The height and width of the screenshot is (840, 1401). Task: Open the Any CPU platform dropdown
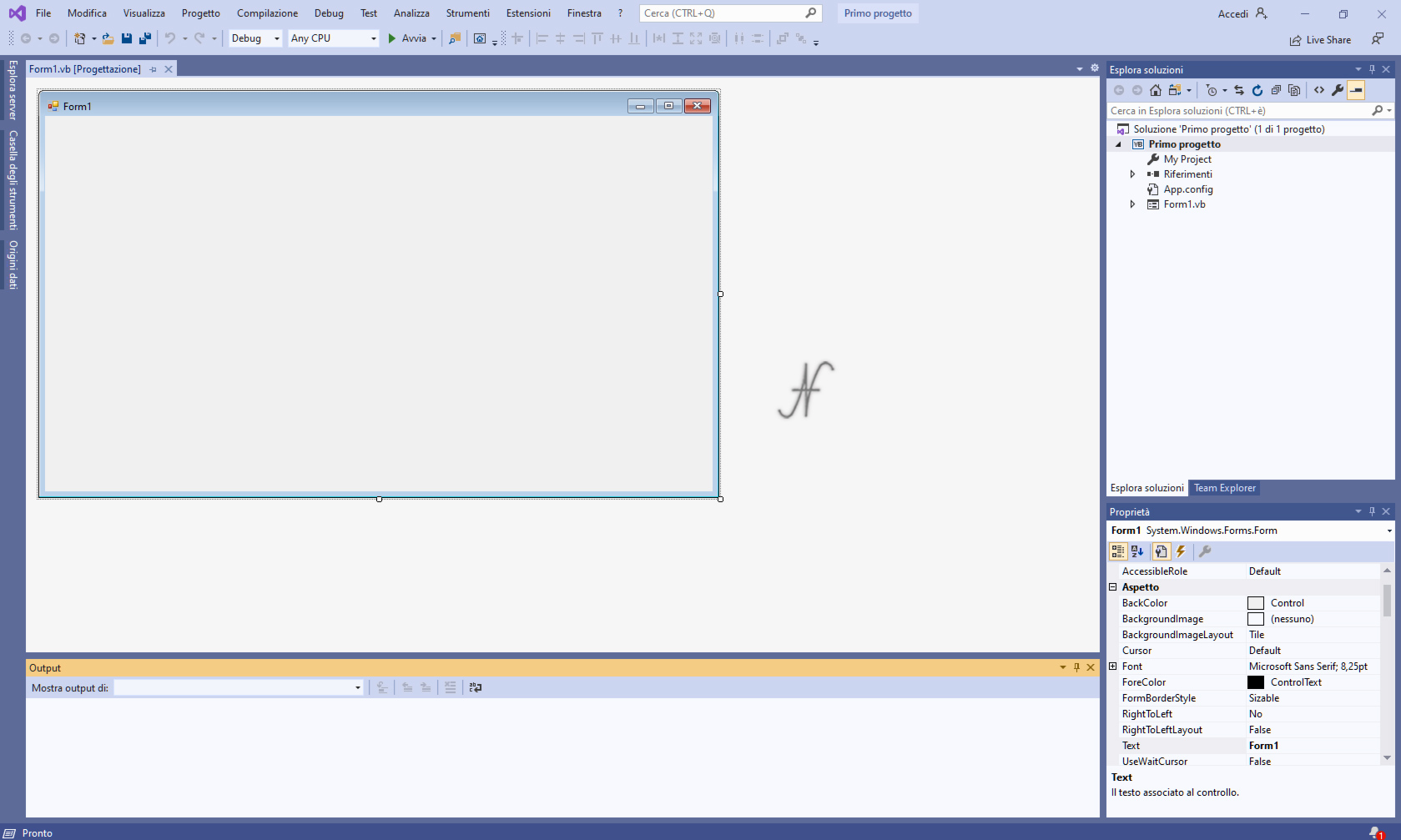pyautogui.click(x=373, y=38)
